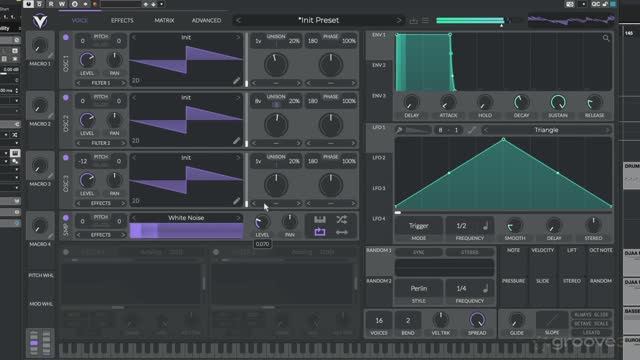Click the envelope SUSTAIN knob

coord(558,102)
